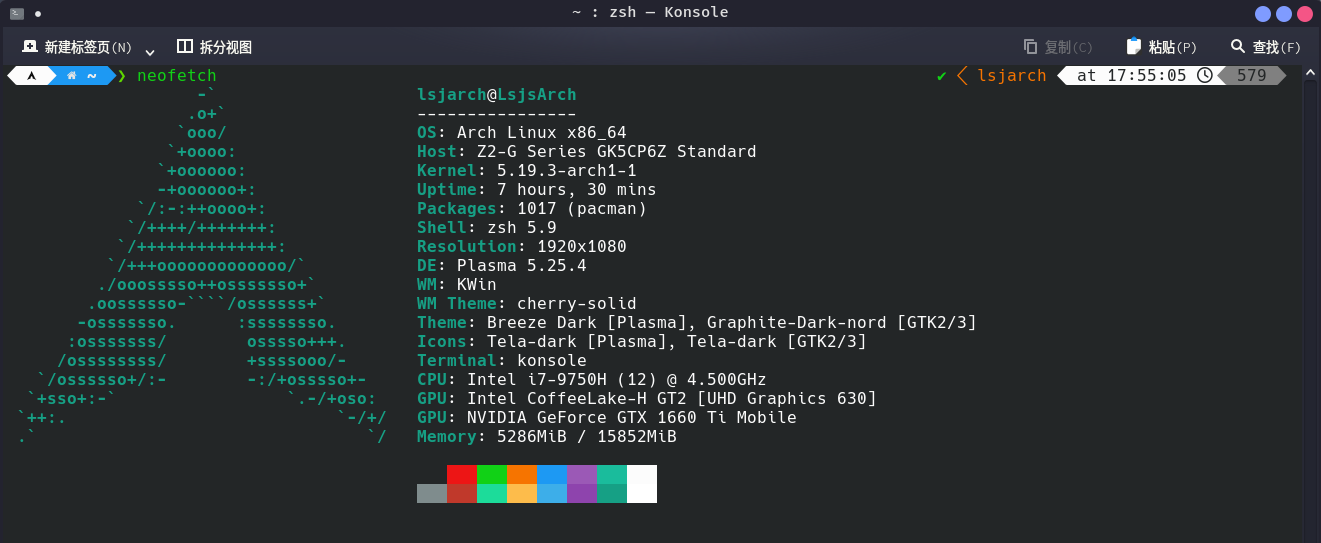
Task: Click the white color block in palette
Action: 642,484
